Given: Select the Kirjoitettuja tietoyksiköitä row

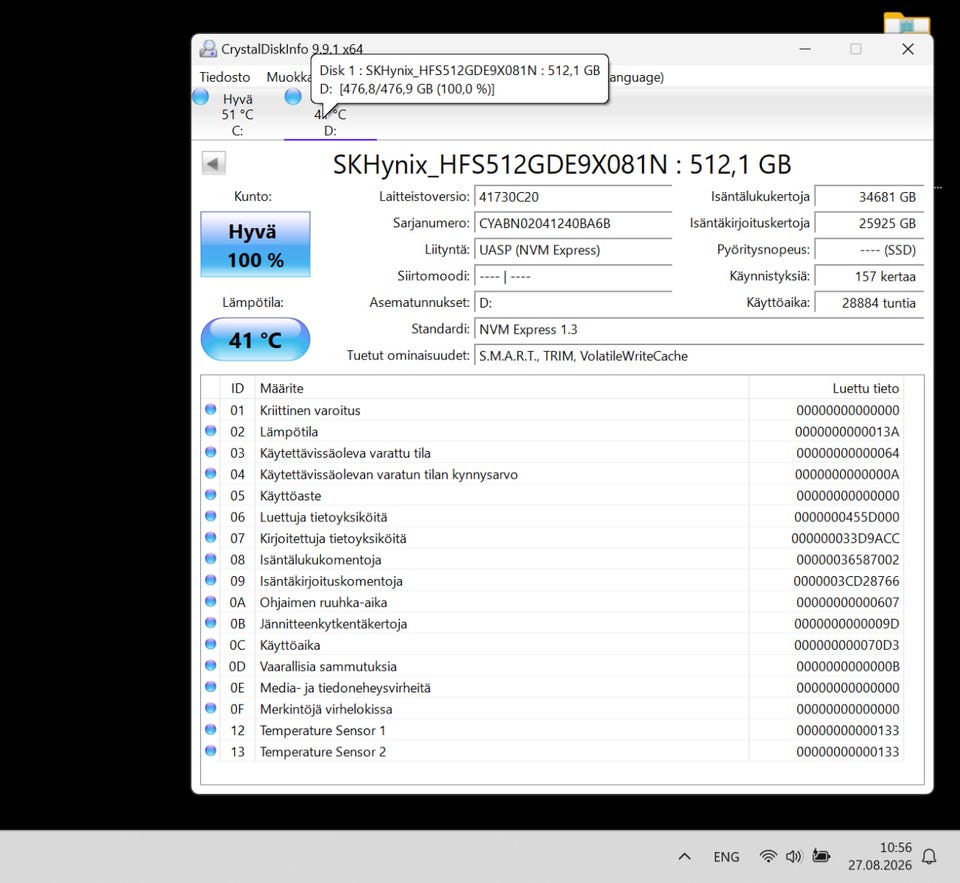Looking at the screenshot, I should (x=552, y=539).
